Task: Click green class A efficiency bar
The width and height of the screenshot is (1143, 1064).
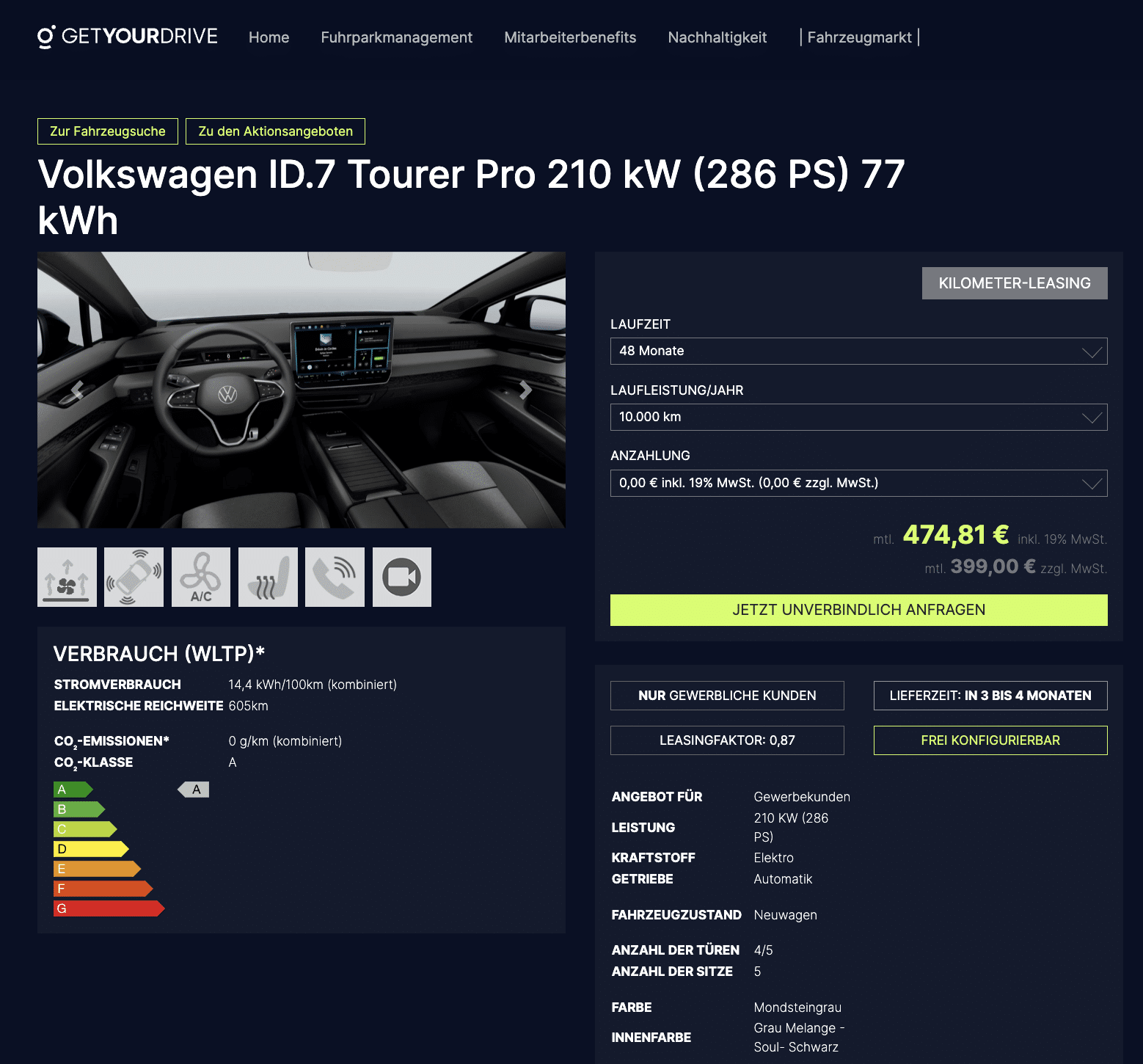Action: [x=73, y=790]
